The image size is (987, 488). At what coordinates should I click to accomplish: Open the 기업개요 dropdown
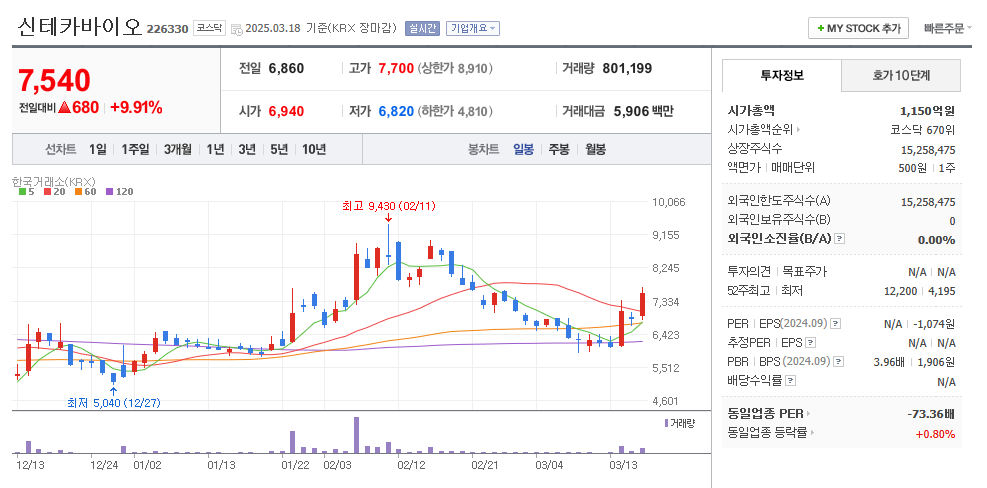pyautogui.click(x=473, y=28)
